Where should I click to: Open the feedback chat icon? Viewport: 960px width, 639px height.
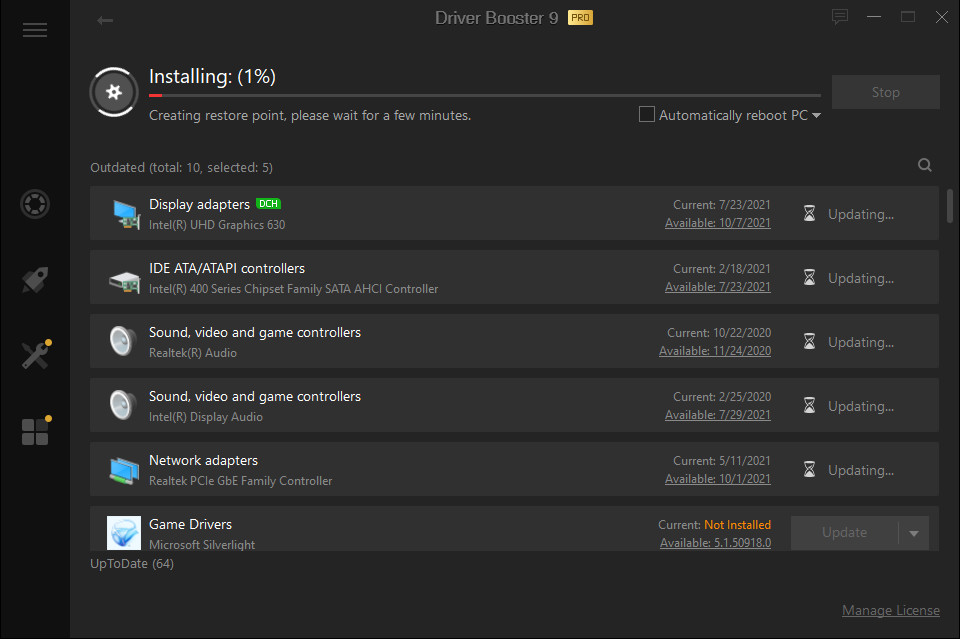pos(840,17)
